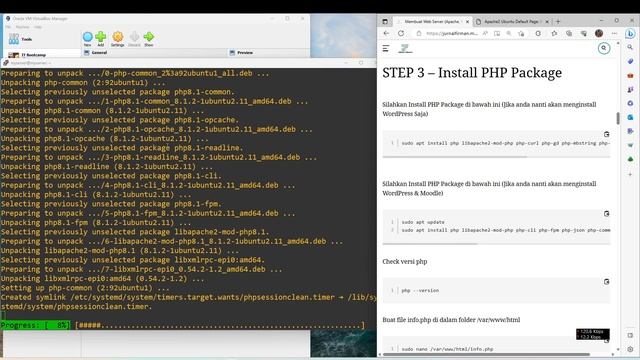640x360 pixels.
Task: Open File menu in VirtualBox Manager
Action: (x=8, y=27)
